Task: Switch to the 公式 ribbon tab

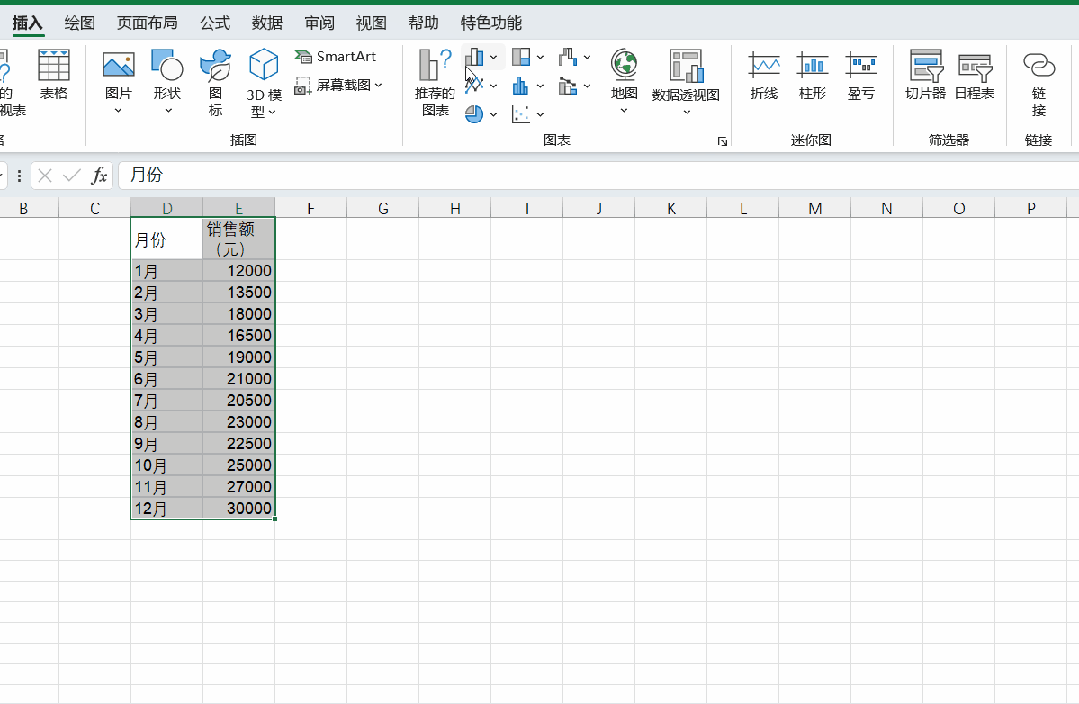Action: click(x=215, y=23)
